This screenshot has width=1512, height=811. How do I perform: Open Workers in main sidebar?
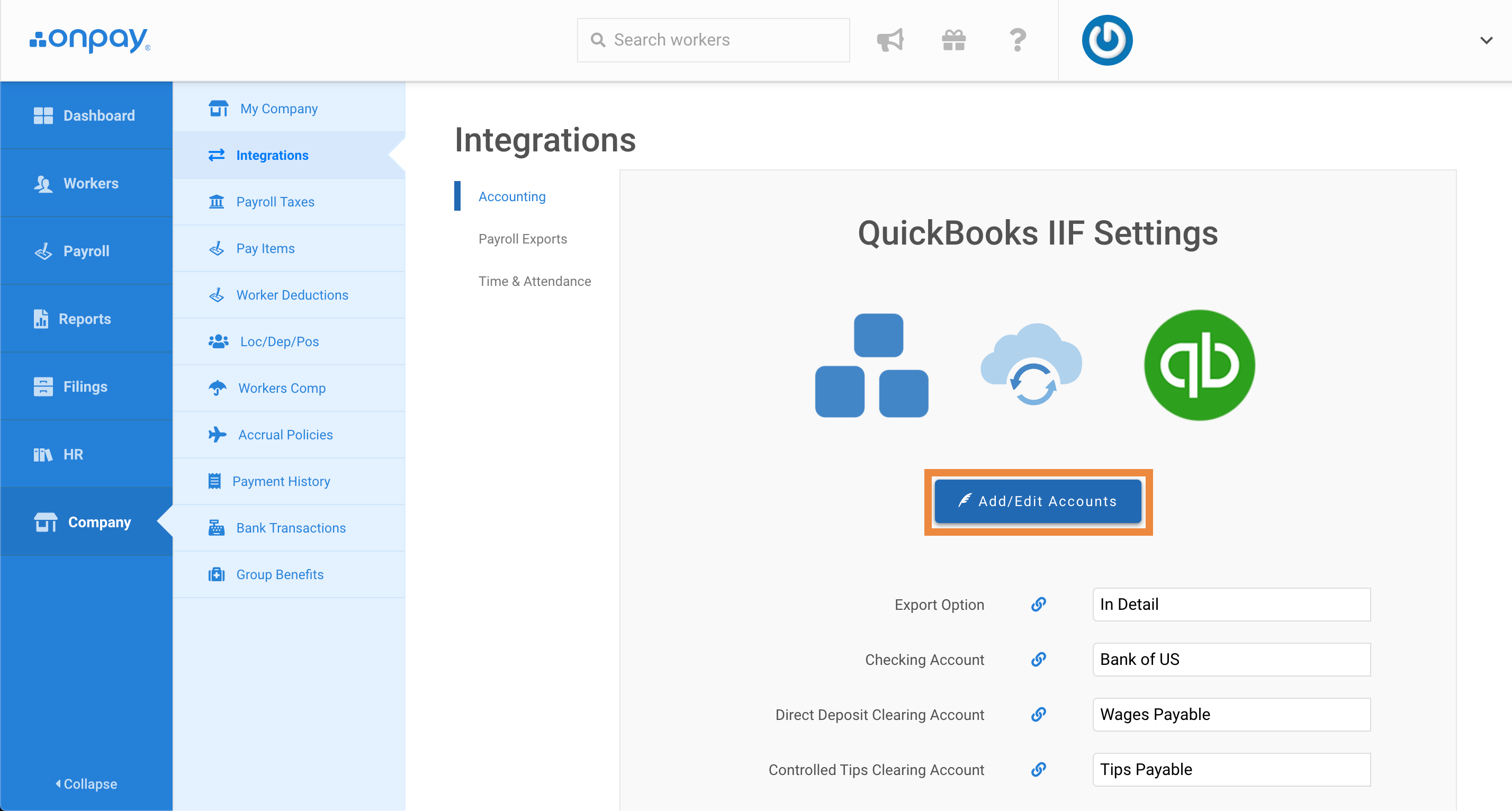[86, 183]
